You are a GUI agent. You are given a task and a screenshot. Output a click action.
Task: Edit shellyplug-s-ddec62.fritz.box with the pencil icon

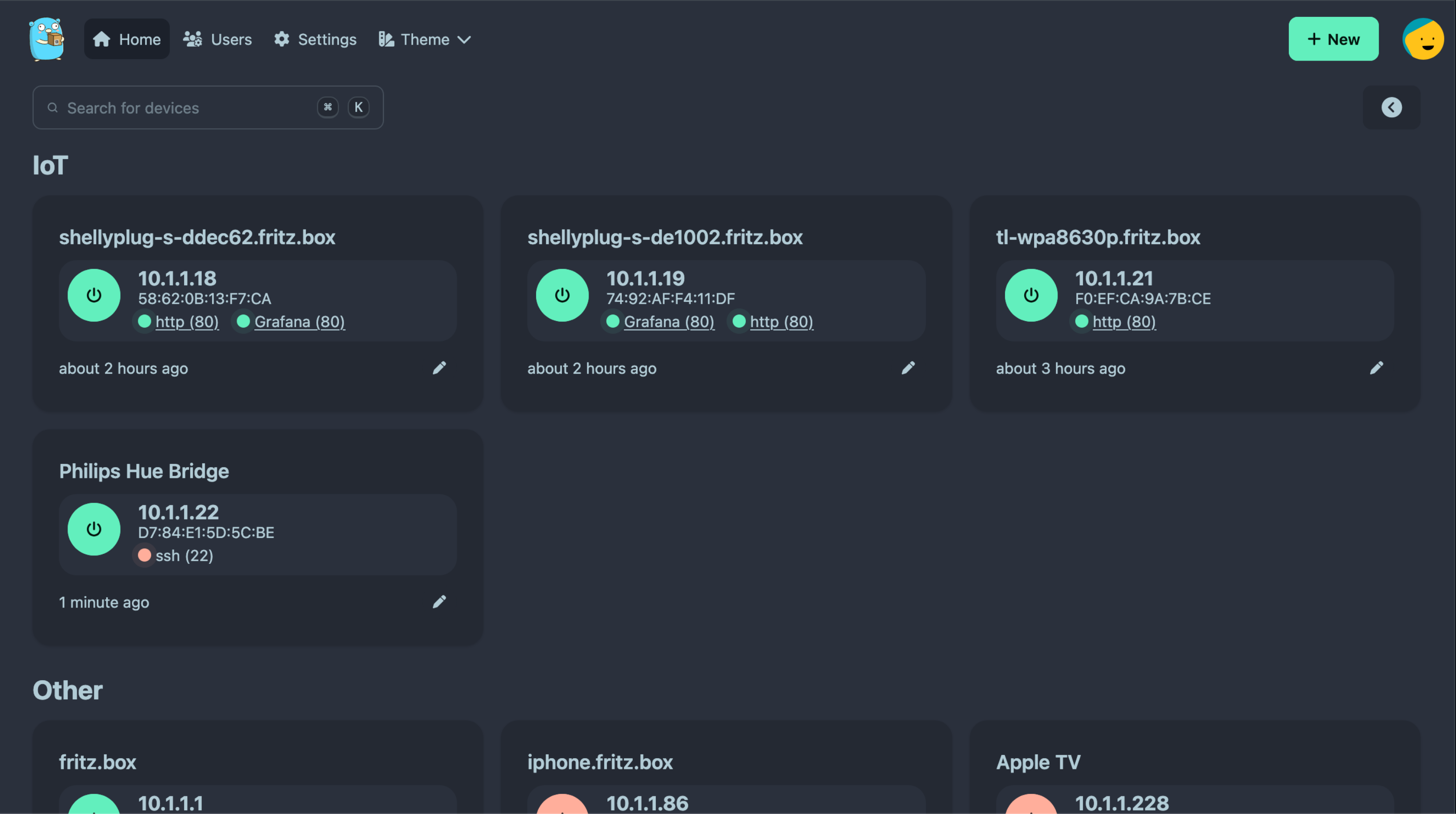tap(439, 368)
